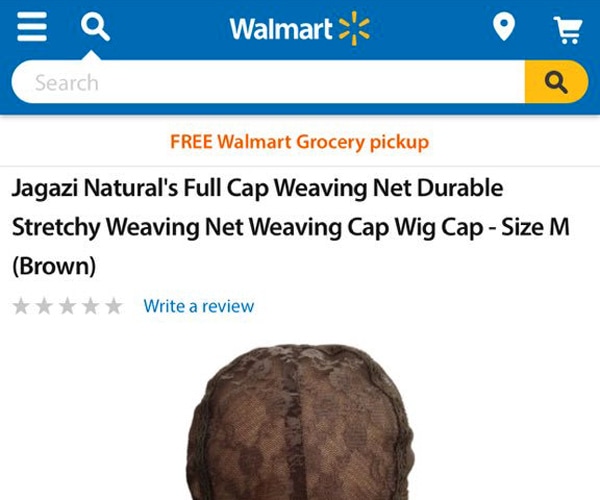Image resolution: width=600 pixels, height=500 pixels.
Task: Select the fifth rating star
Action: click(114, 306)
